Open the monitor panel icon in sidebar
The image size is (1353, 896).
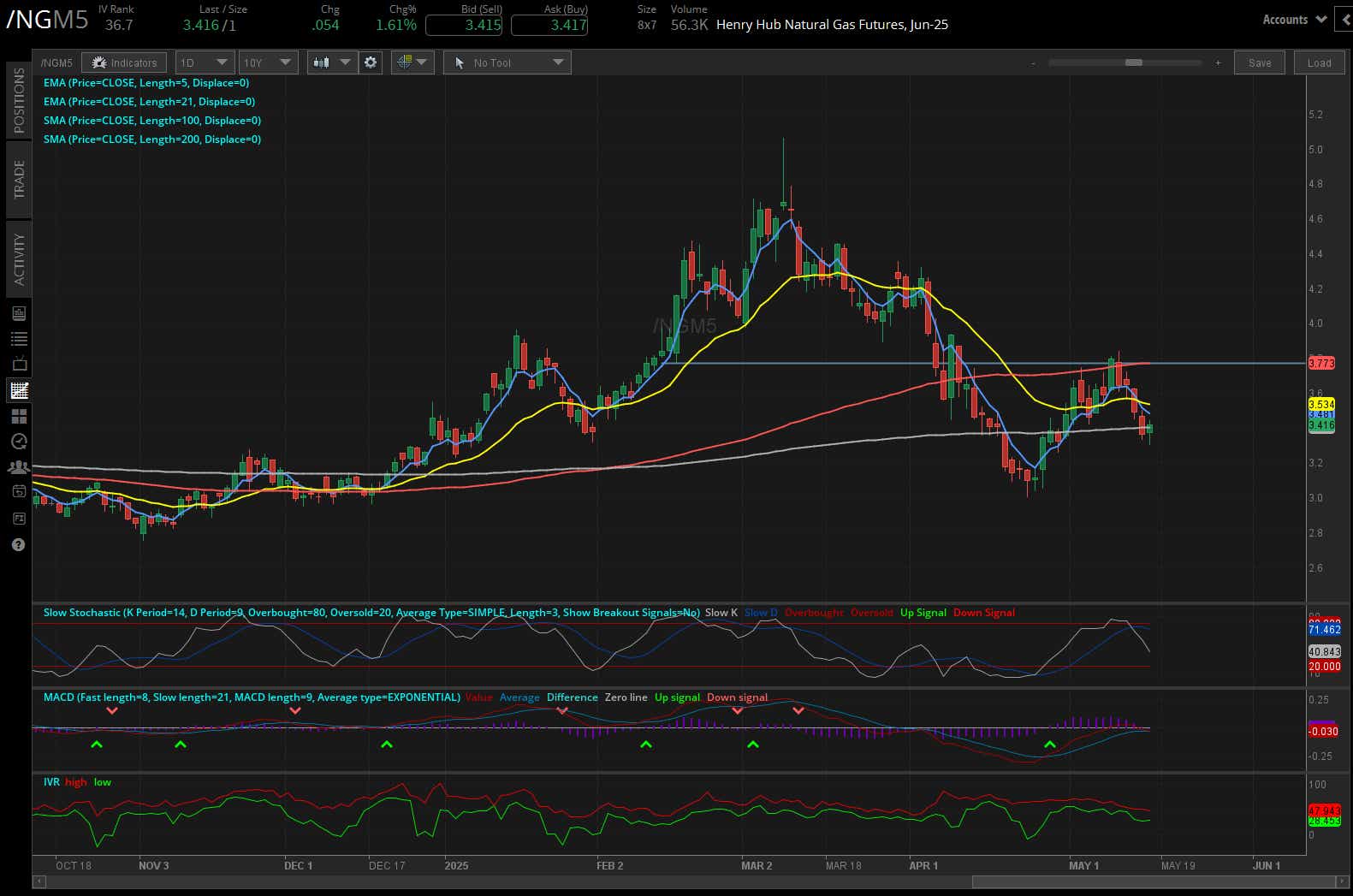tap(19, 313)
